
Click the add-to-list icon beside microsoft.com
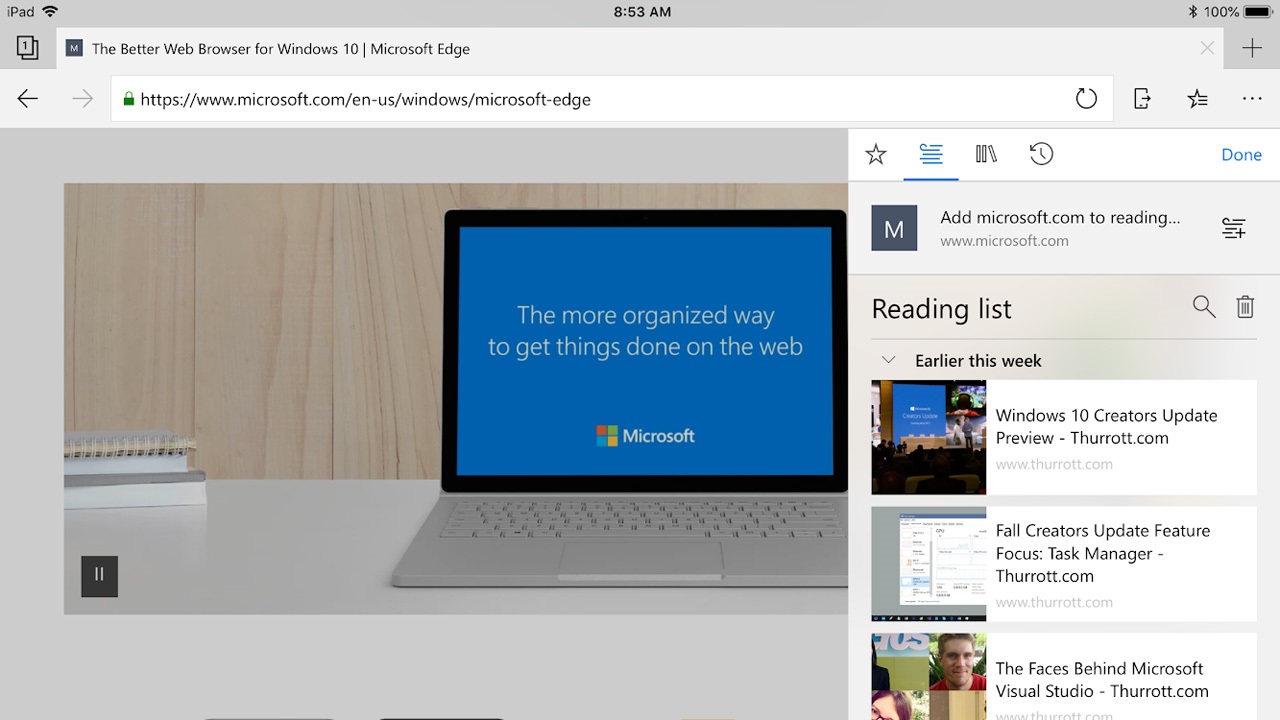pos(1234,228)
